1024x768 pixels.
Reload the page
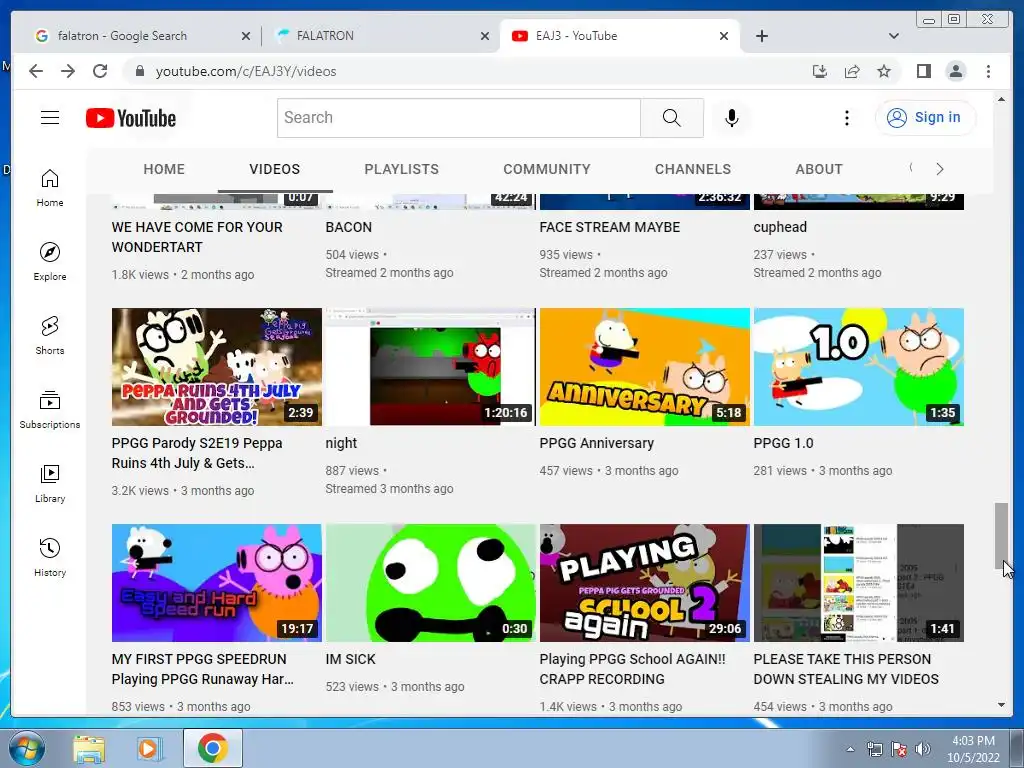coord(100,71)
